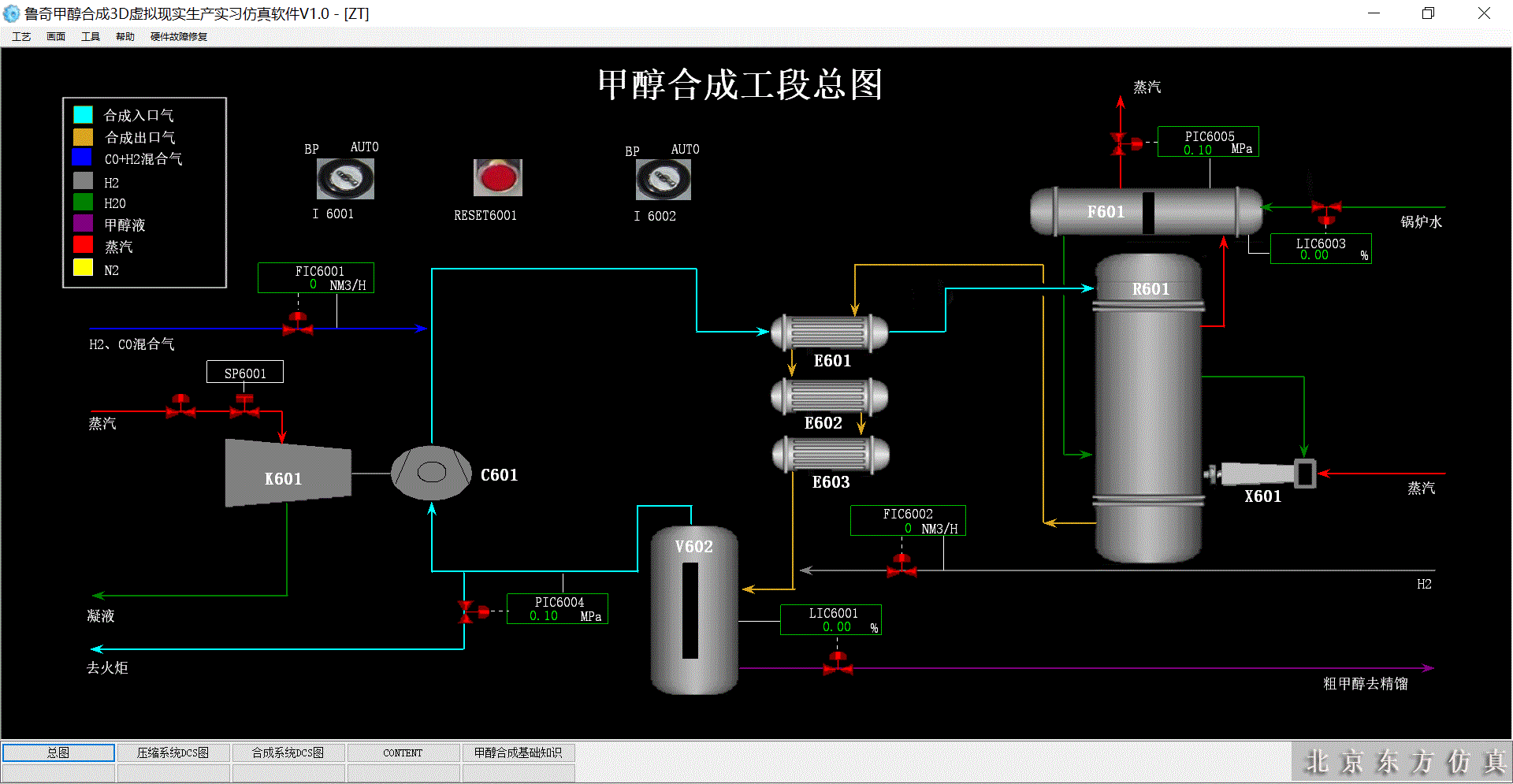Click the E601 heat exchanger
Viewport: 1513px width, 784px height.
[x=829, y=333]
